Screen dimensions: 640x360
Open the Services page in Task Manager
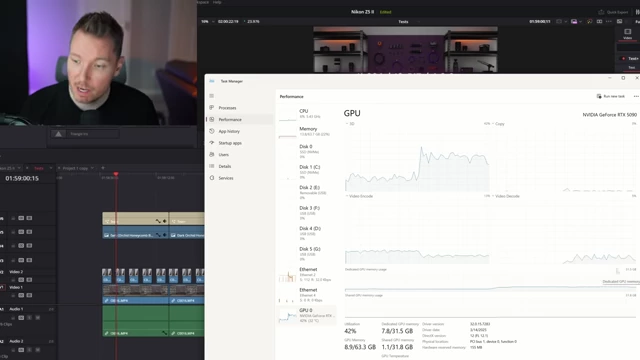239,178
